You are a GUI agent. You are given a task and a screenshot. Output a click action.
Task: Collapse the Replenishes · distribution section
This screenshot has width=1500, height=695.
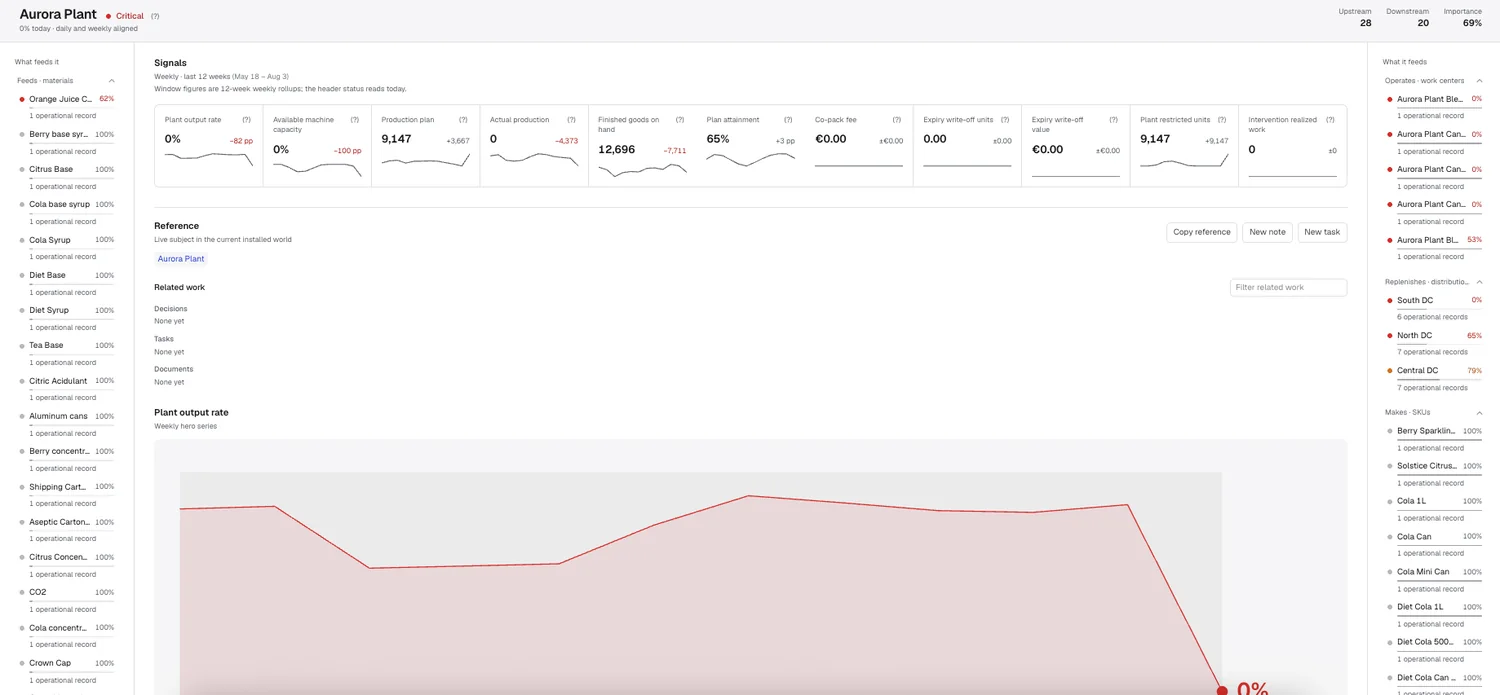[x=1479, y=282]
